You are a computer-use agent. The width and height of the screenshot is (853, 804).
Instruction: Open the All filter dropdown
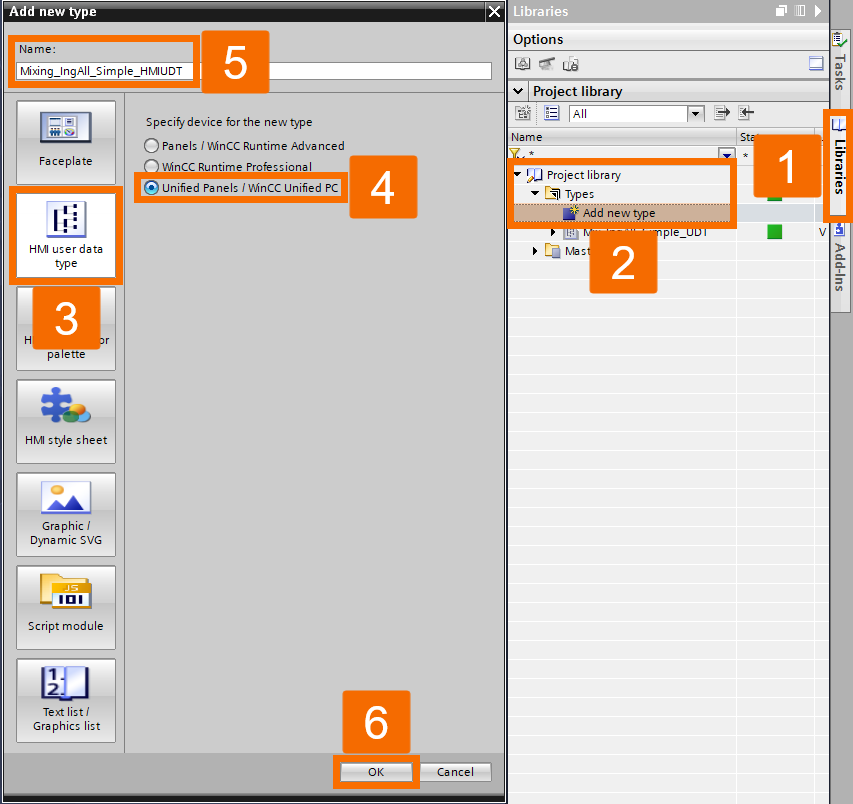695,114
